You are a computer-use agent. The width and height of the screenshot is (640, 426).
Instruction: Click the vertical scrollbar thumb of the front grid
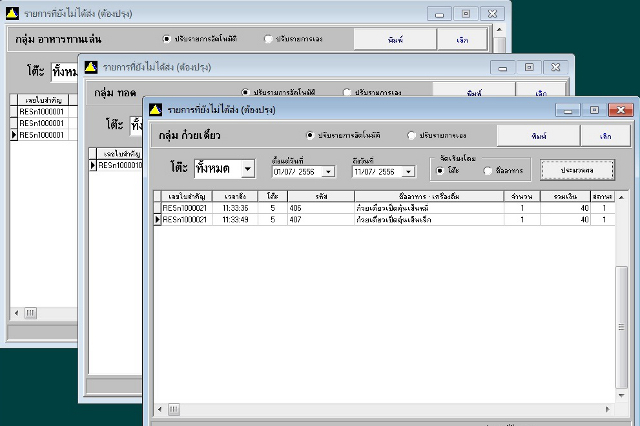[621, 327]
